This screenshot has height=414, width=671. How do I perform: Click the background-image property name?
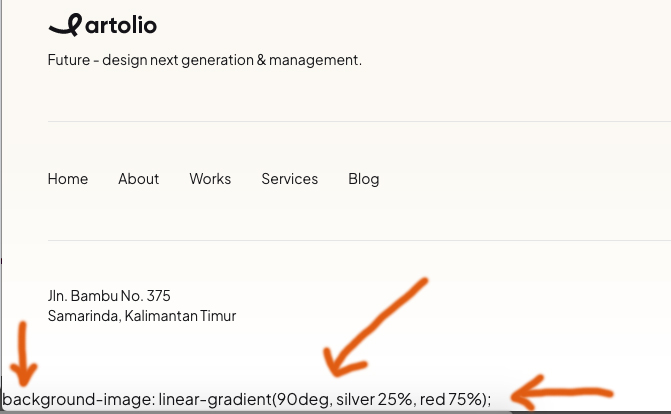coord(76,400)
